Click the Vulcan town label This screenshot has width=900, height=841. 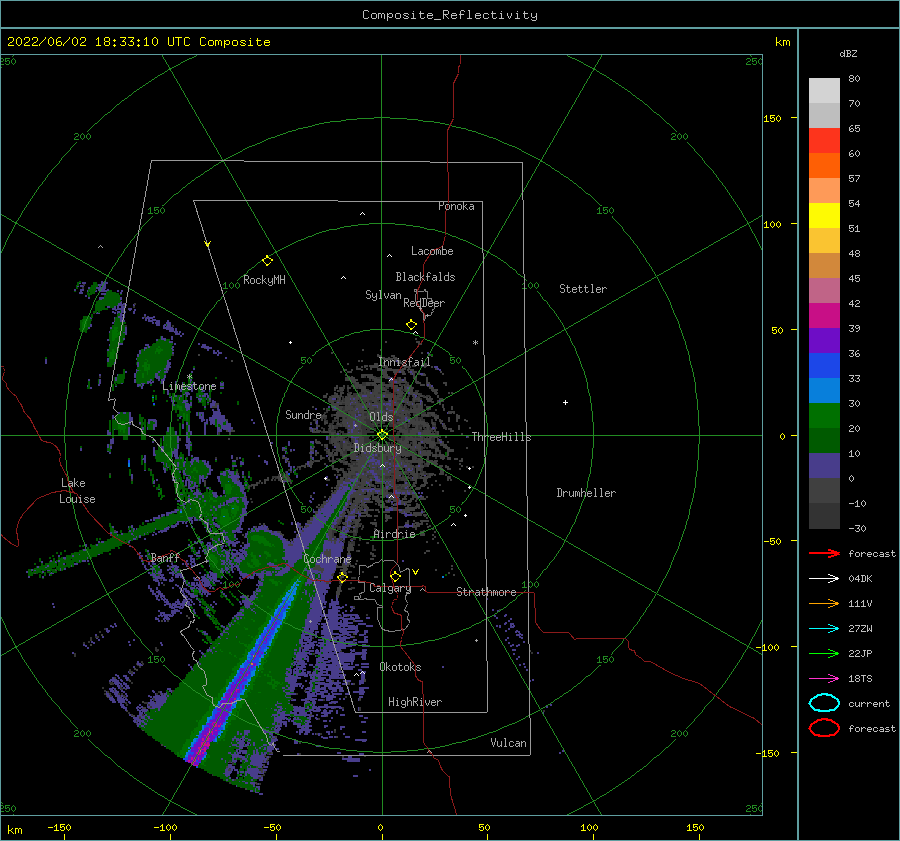pyautogui.click(x=509, y=743)
